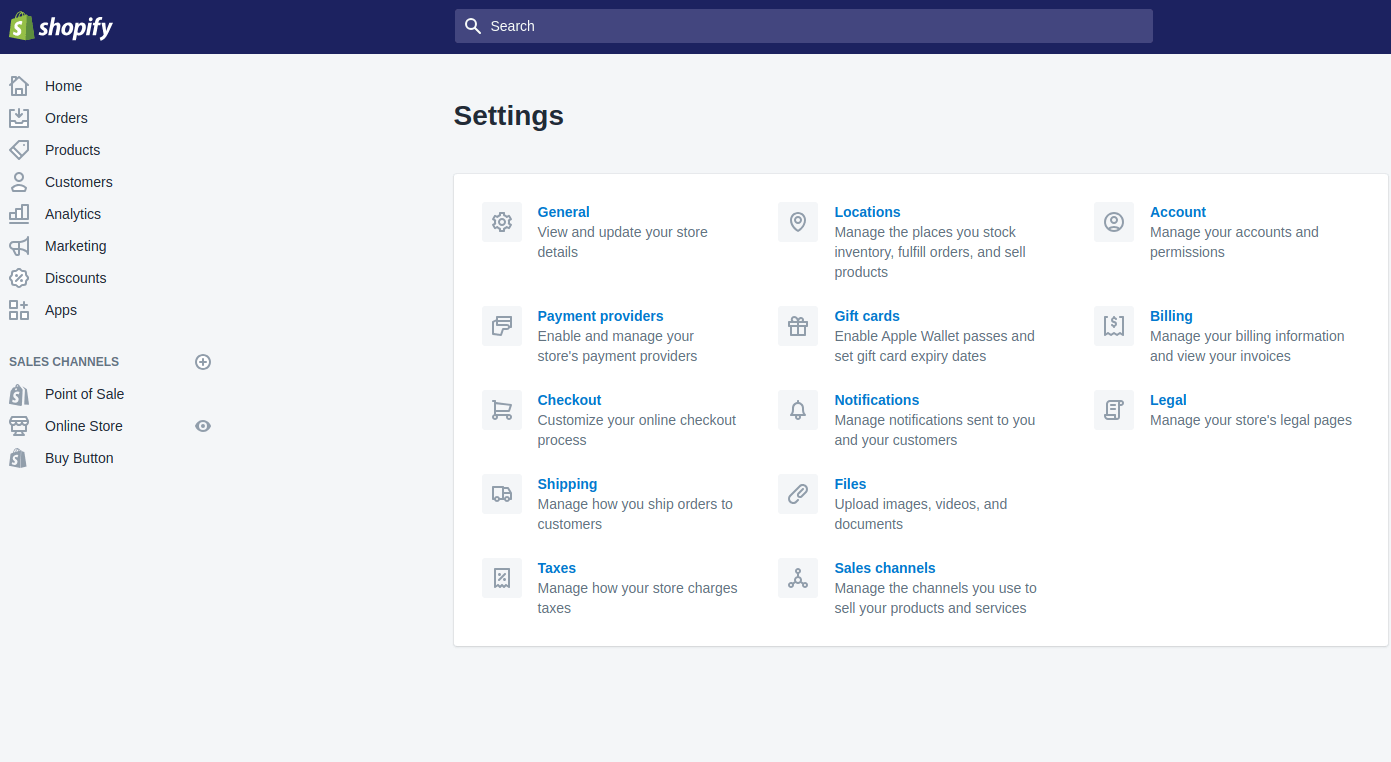Image resolution: width=1391 pixels, height=762 pixels.
Task: Click the Account profile icon
Action: click(1114, 222)
